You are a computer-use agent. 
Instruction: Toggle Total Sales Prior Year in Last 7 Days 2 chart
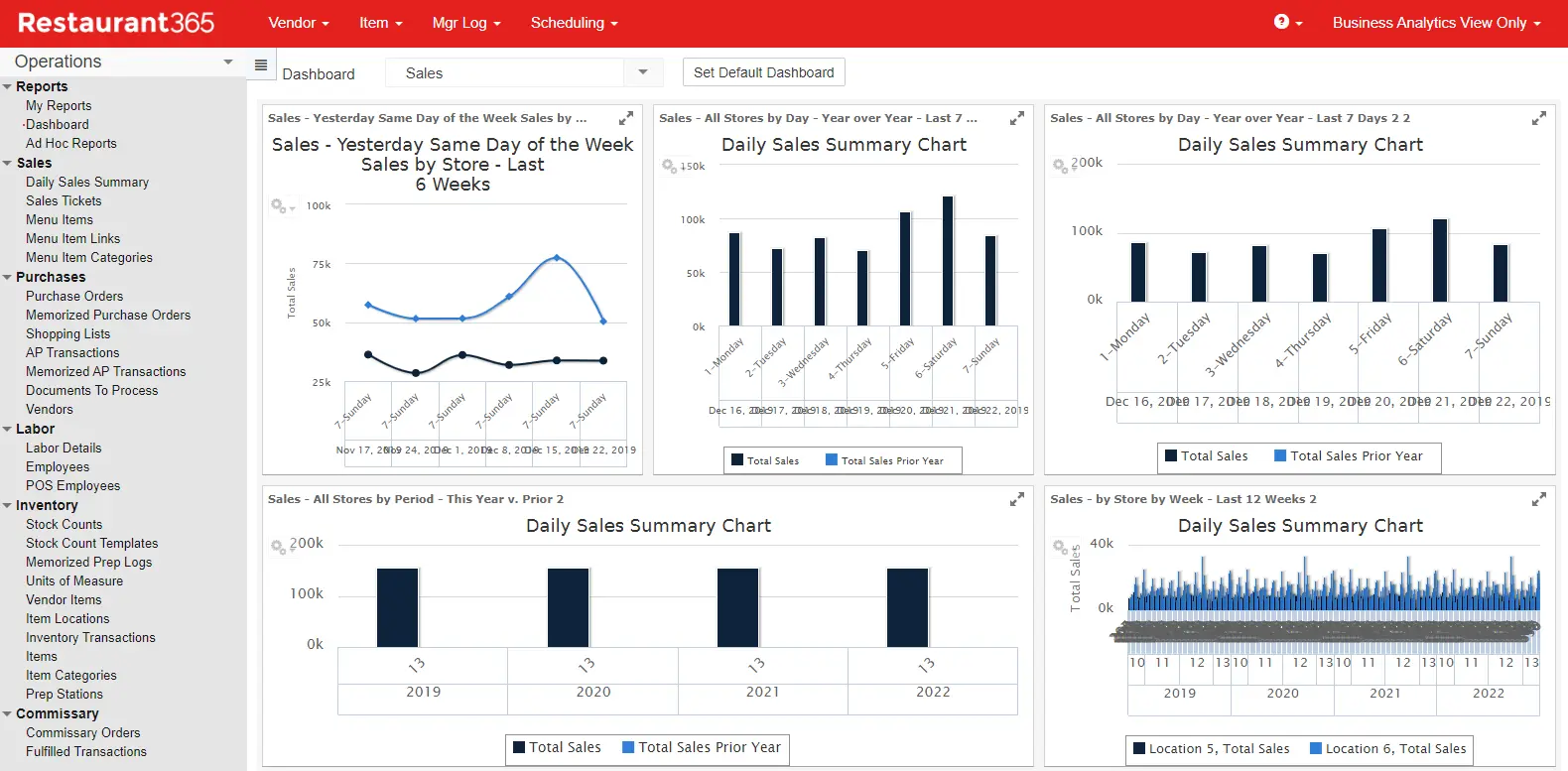[x=1349, y=456]
